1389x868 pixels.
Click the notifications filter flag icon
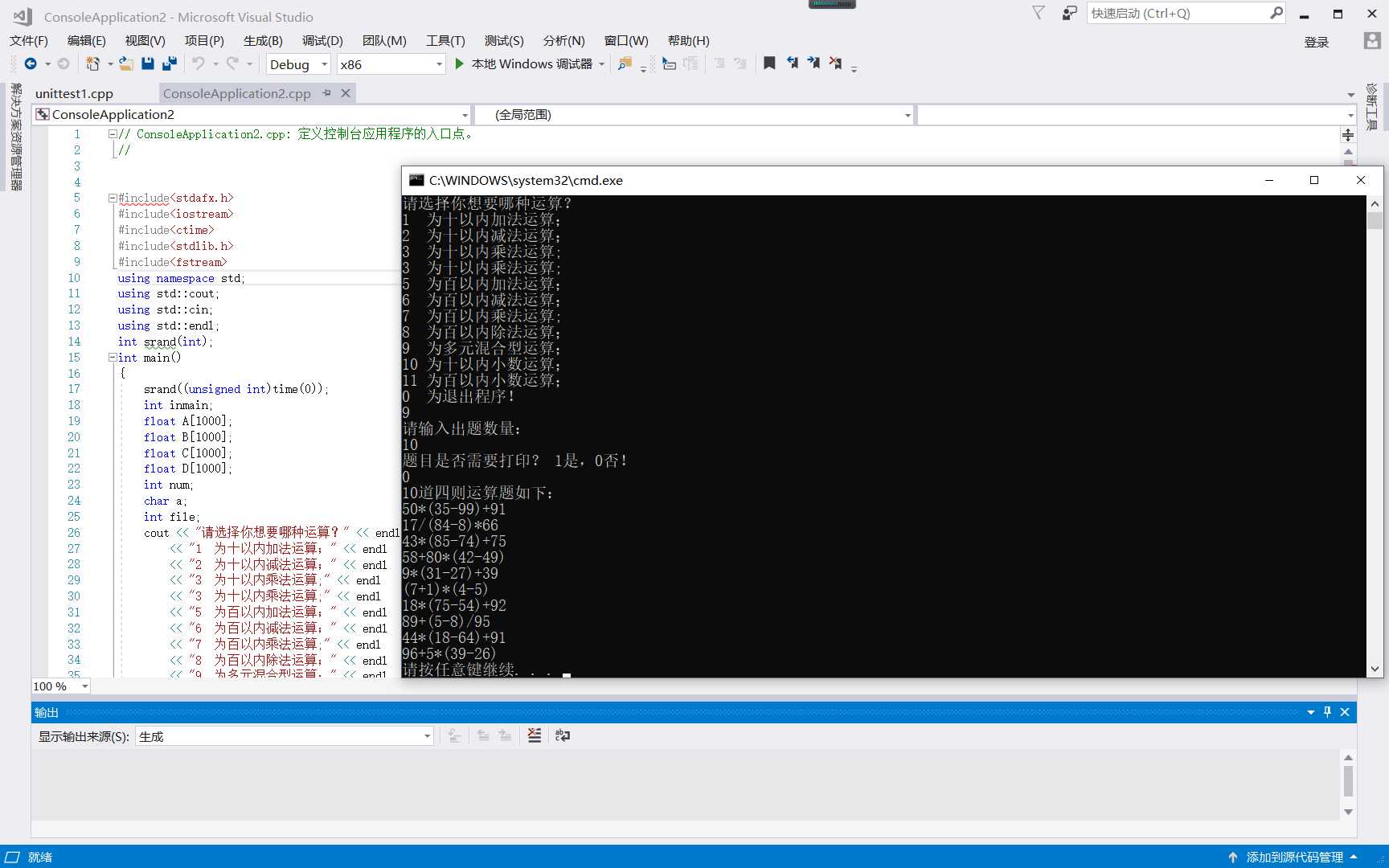pyautogui.click(x=1039, y=13)
